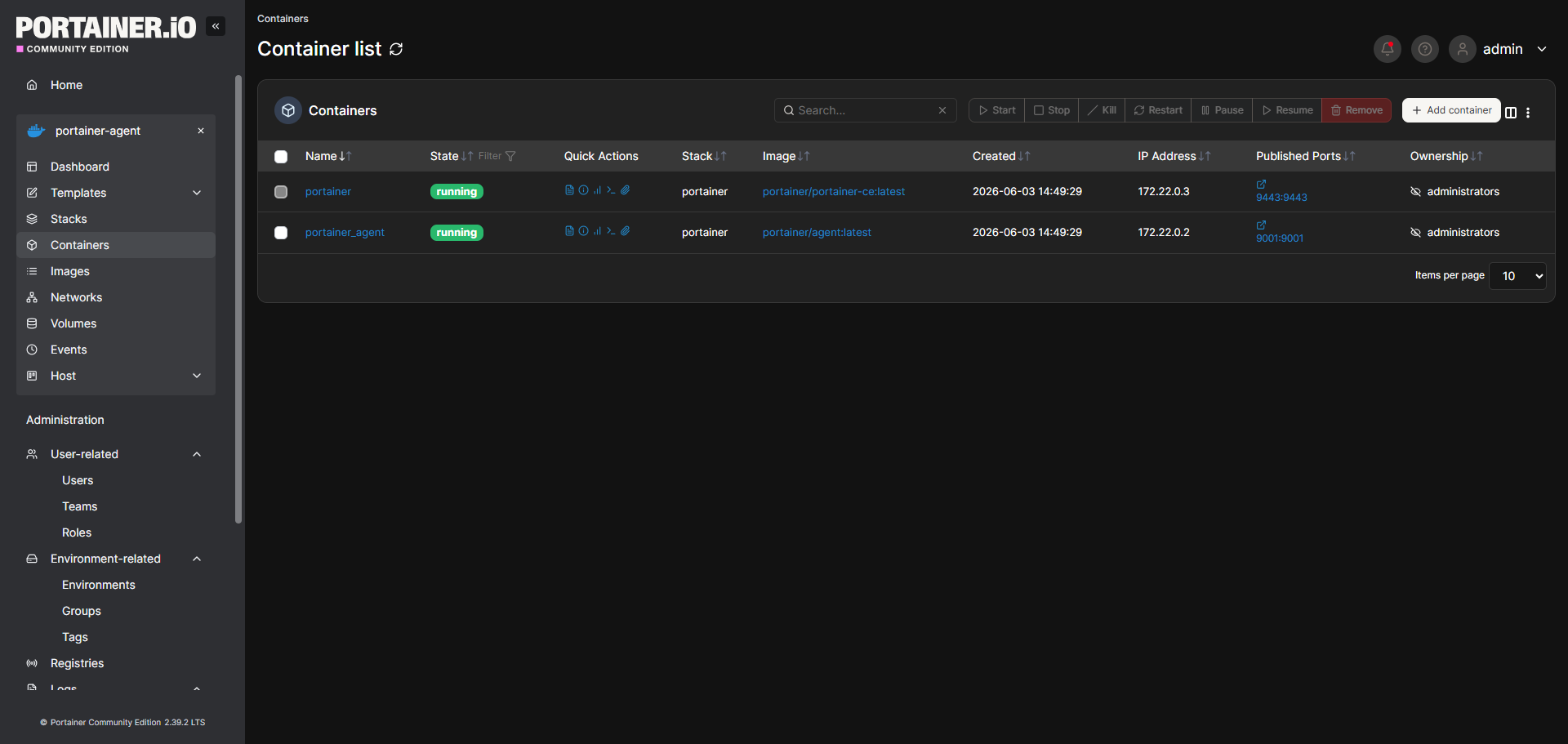Viewport: 1568px width, 744px height.
Task: Open Teams in the sidebar
Action: tap(80, 506)
